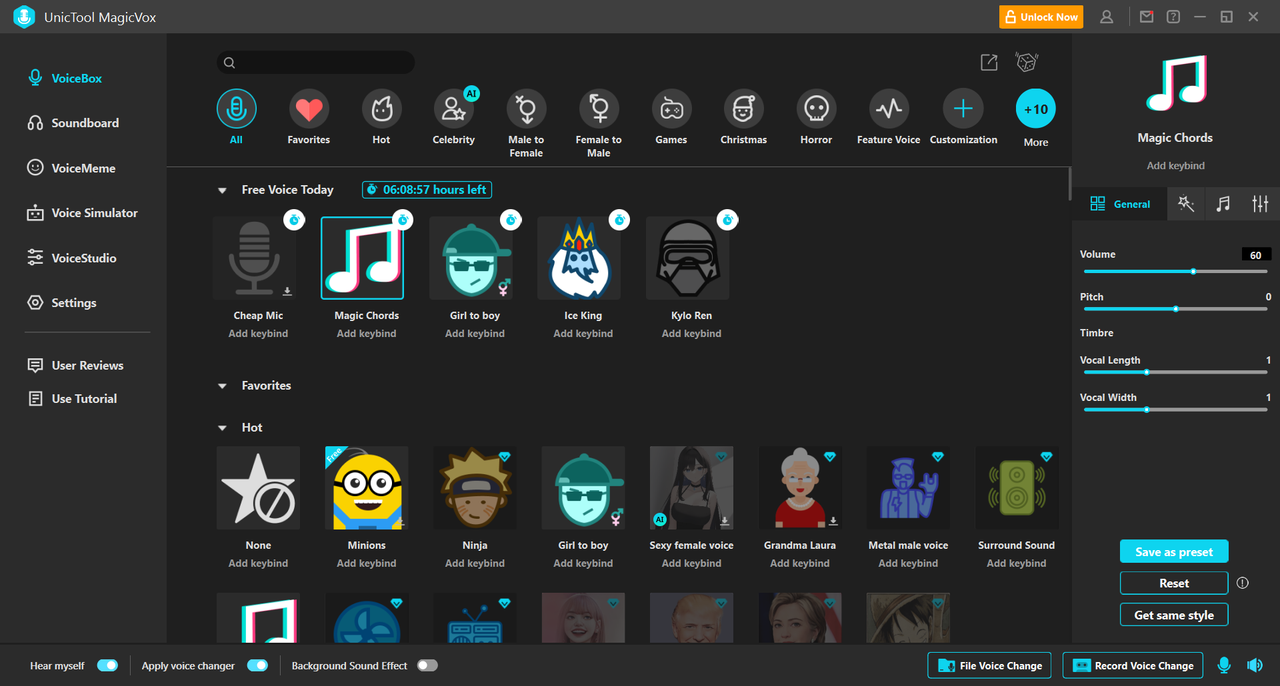This screenshot has width=1280, height=686.
Task: Collapse the Free Voice Today section
Action: pyautogui.click(x=222, y=190)
